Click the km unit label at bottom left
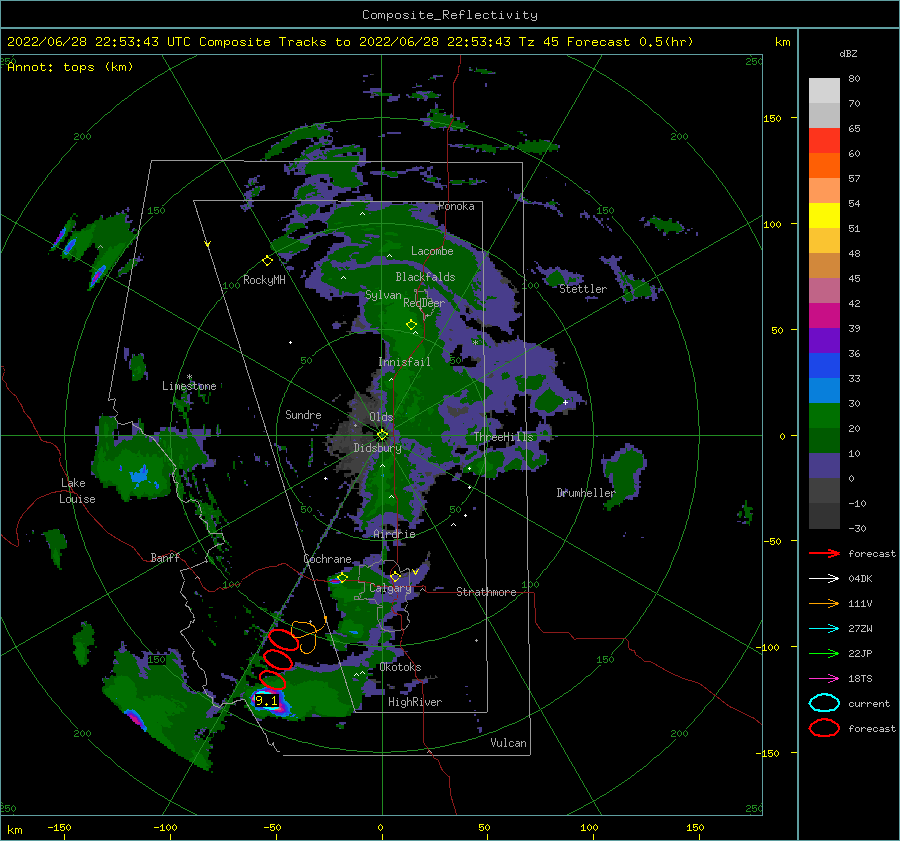The height and width of the screenshot is (841, 900). click(x=14, y=830)
